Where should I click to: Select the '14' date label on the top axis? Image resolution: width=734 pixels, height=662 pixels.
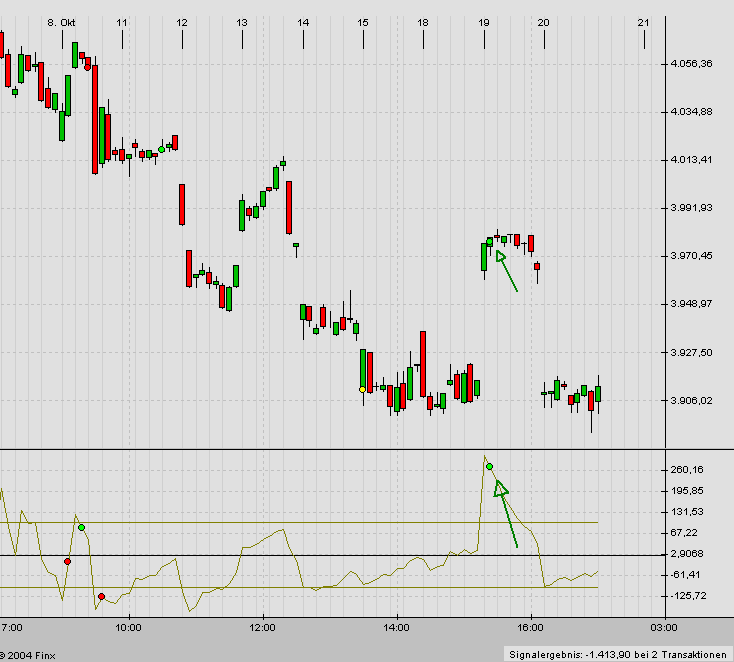pyautogui.click(x=303, y=22)
